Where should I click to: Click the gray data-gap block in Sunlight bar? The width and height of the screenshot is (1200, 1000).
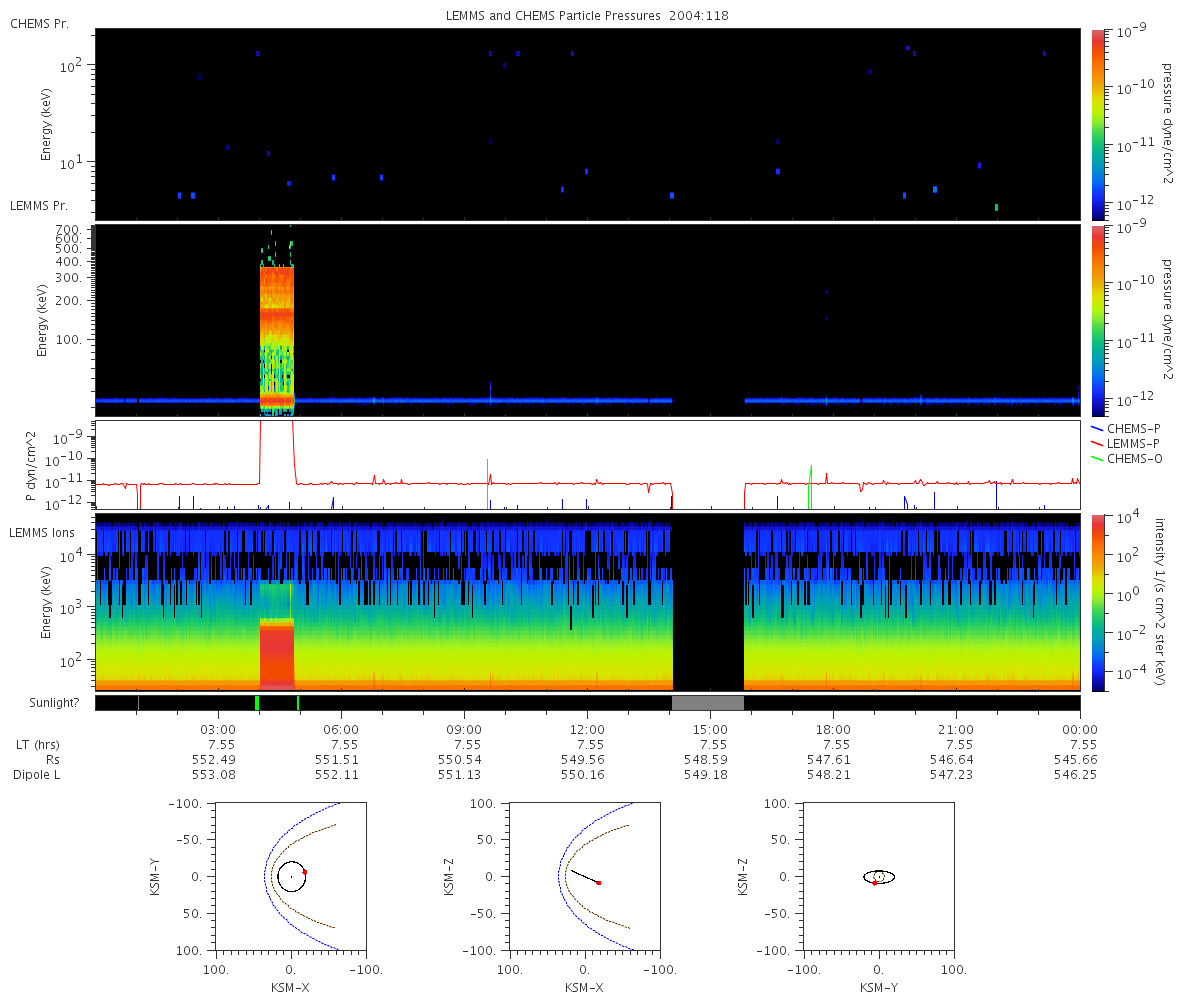pos(708,703)
